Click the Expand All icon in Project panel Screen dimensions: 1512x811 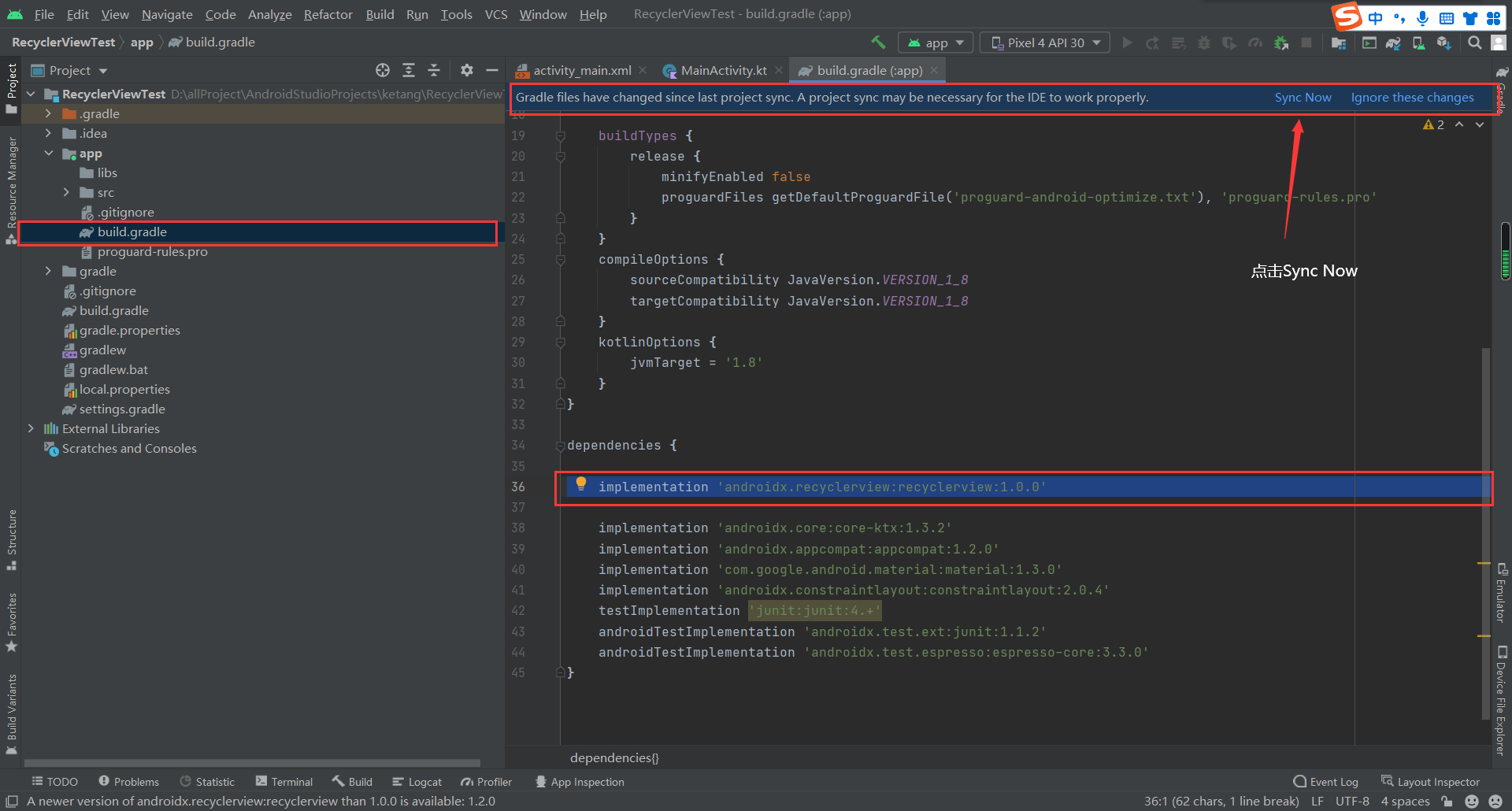tap(409, 70)
